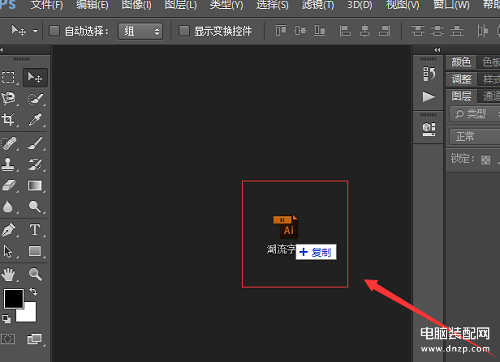Click the black foreground color swatch

point(14,298)
